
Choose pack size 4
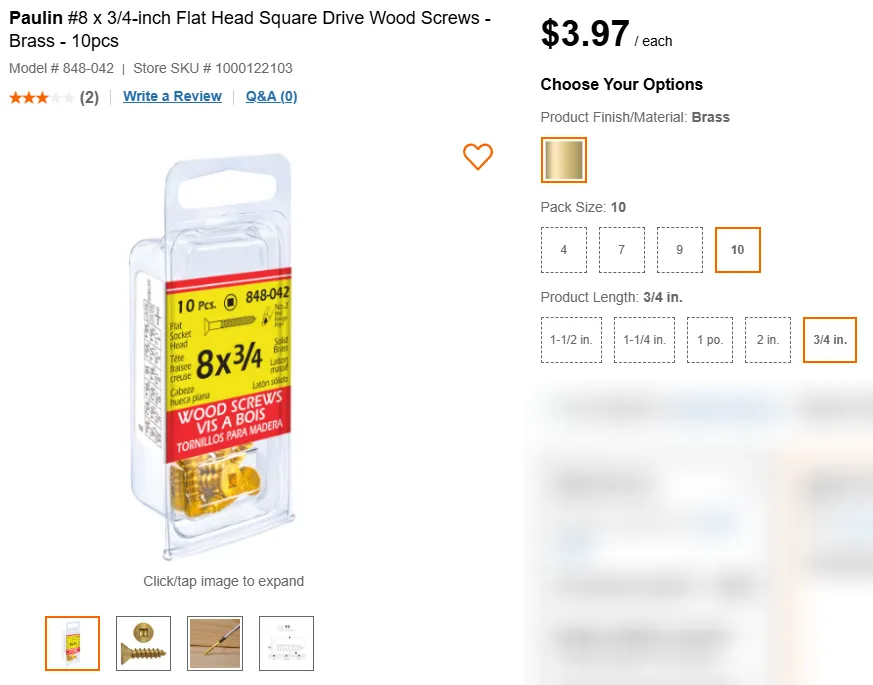pos(564,250)
